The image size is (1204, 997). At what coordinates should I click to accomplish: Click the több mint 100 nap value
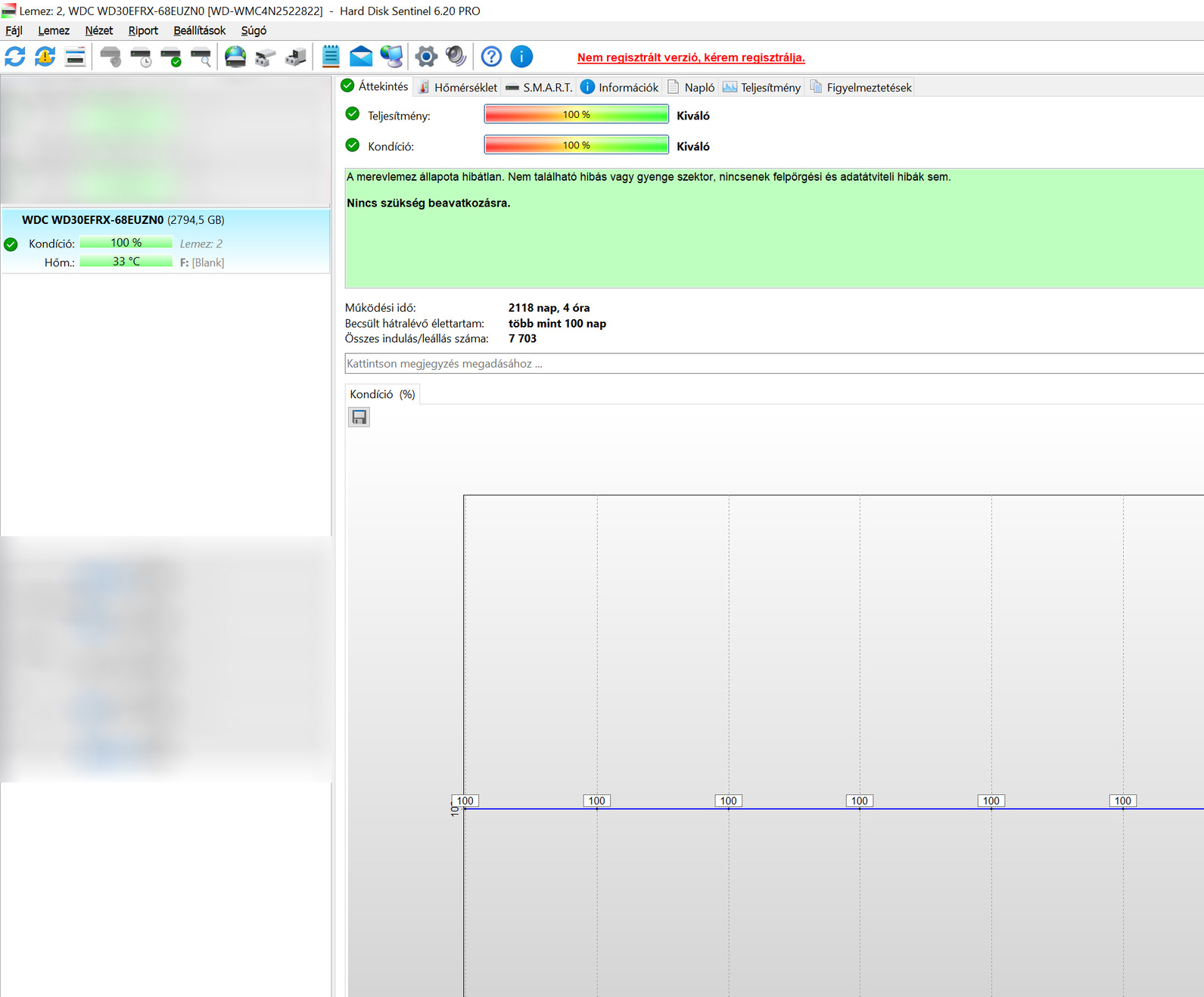pos(557,323)
